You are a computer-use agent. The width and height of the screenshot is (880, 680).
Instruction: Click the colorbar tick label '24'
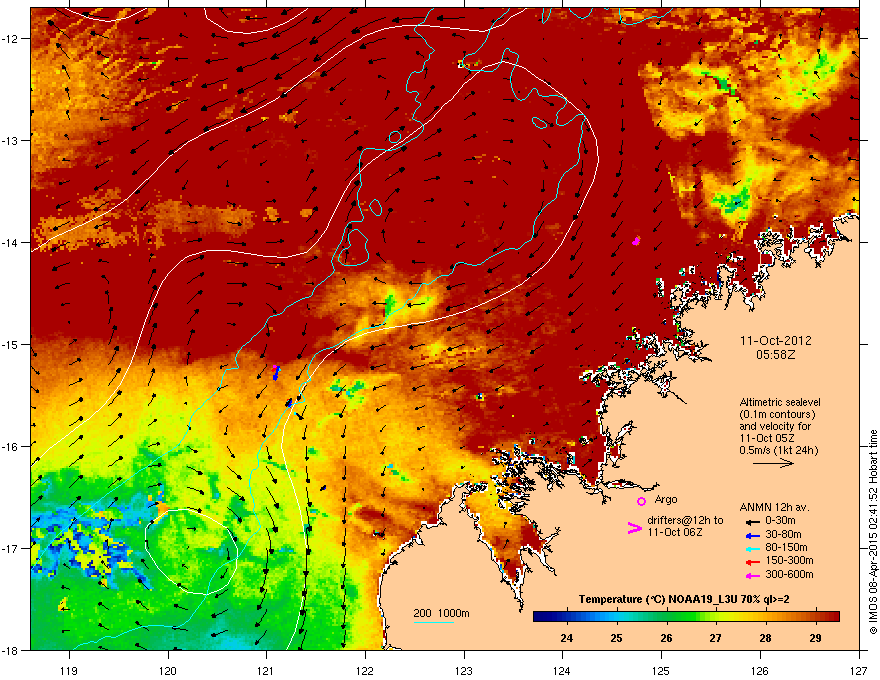[x=567, y=638]
